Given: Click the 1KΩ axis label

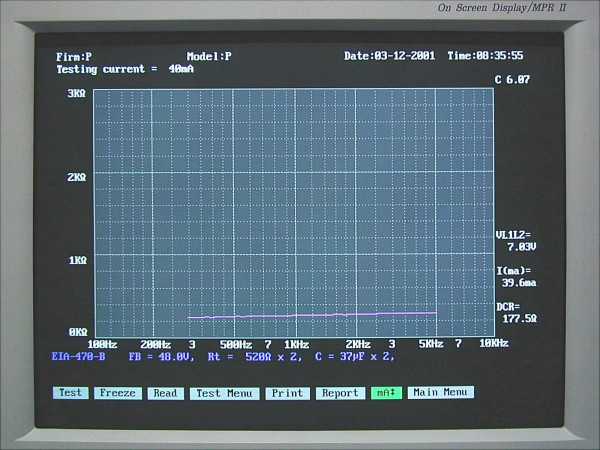Looking at the screenshot, I should (x=78, y=261).
